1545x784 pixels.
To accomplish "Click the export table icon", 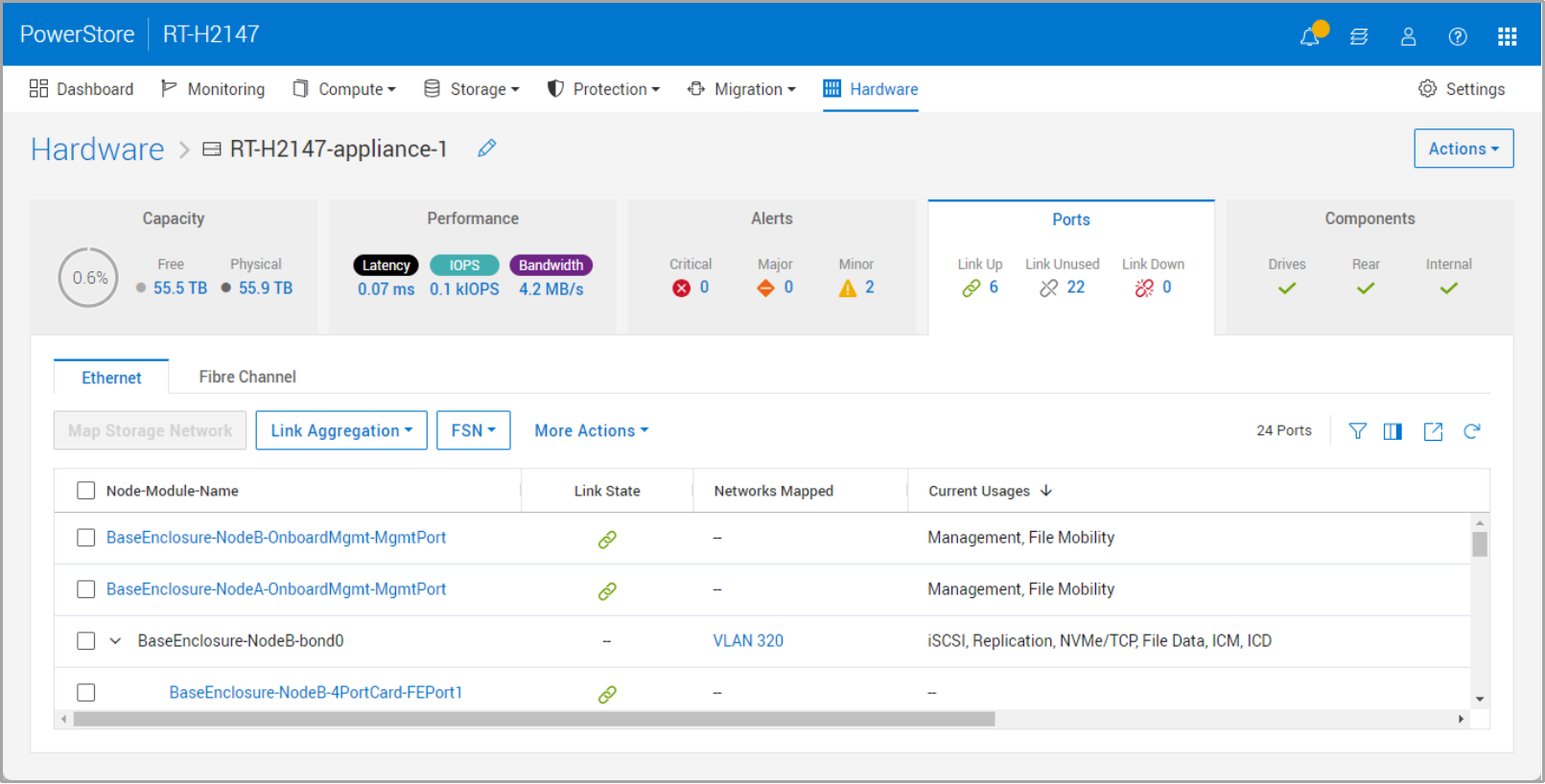I will coord(1433,431).
